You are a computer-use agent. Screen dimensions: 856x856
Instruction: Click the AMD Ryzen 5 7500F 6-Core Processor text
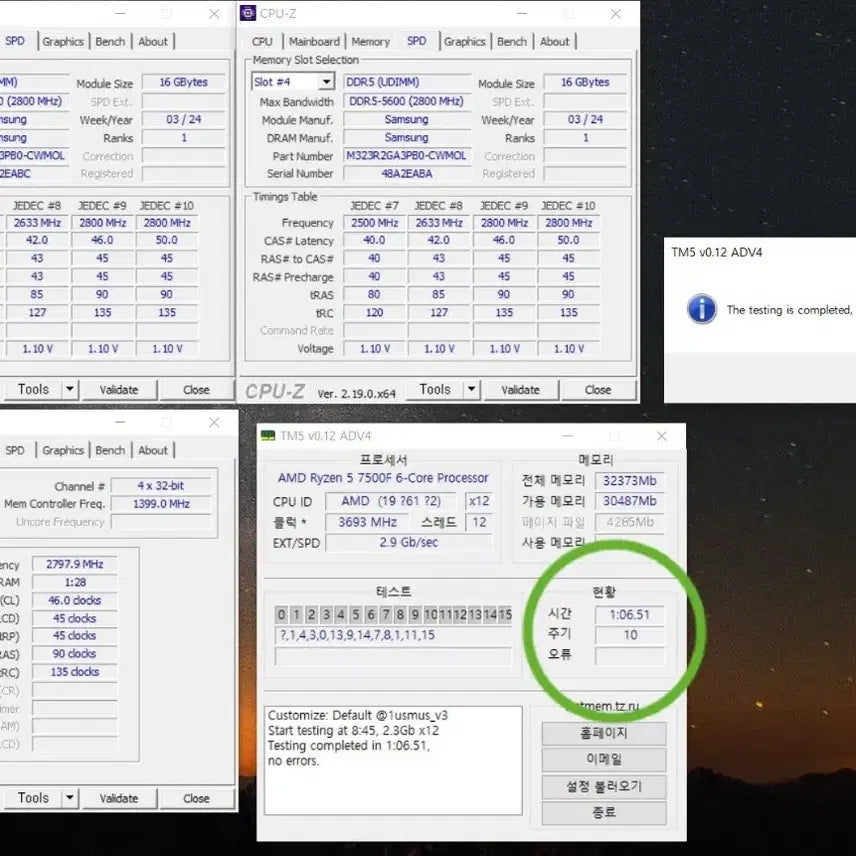(x=383, y=478)
